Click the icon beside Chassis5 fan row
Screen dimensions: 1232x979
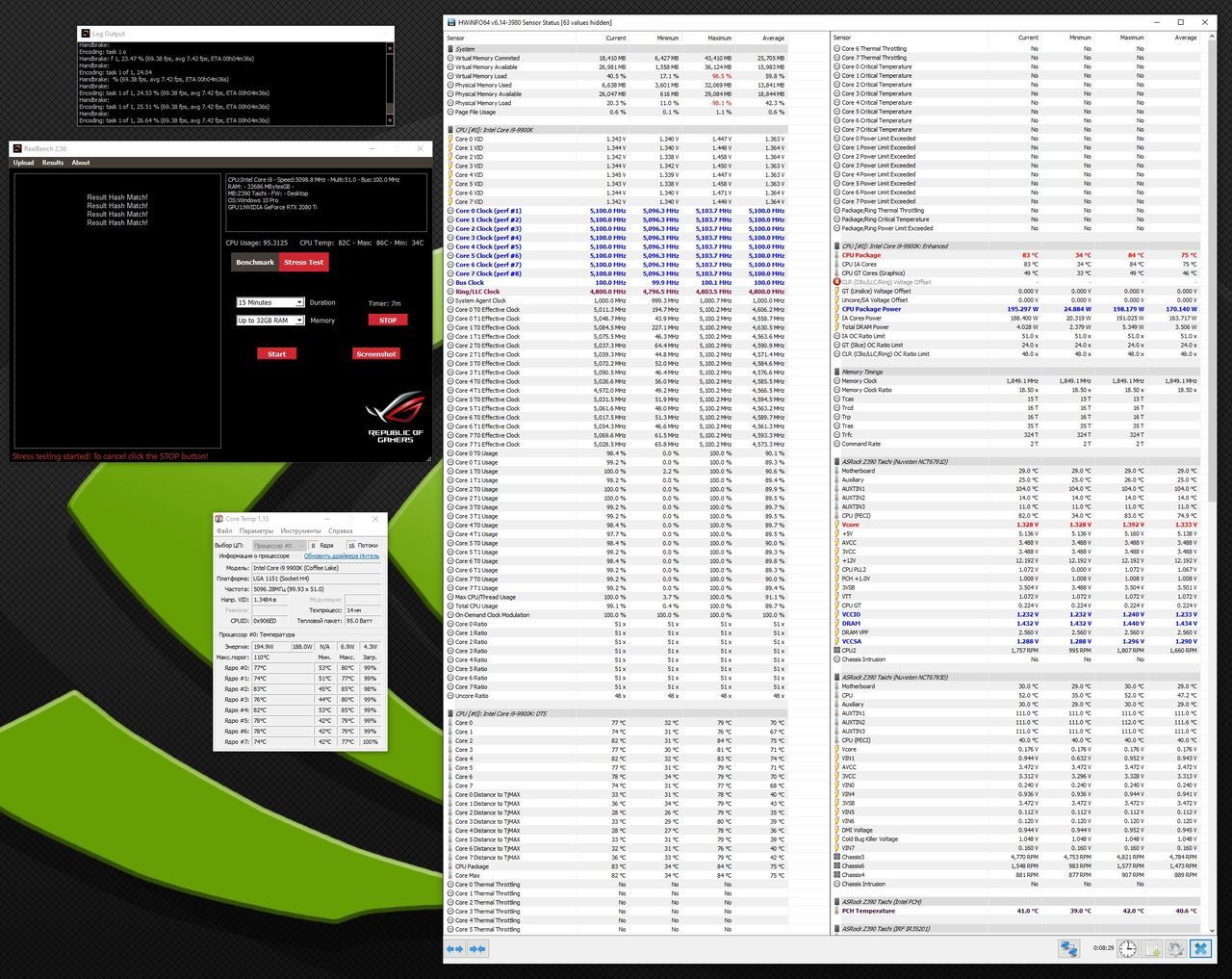836,857
